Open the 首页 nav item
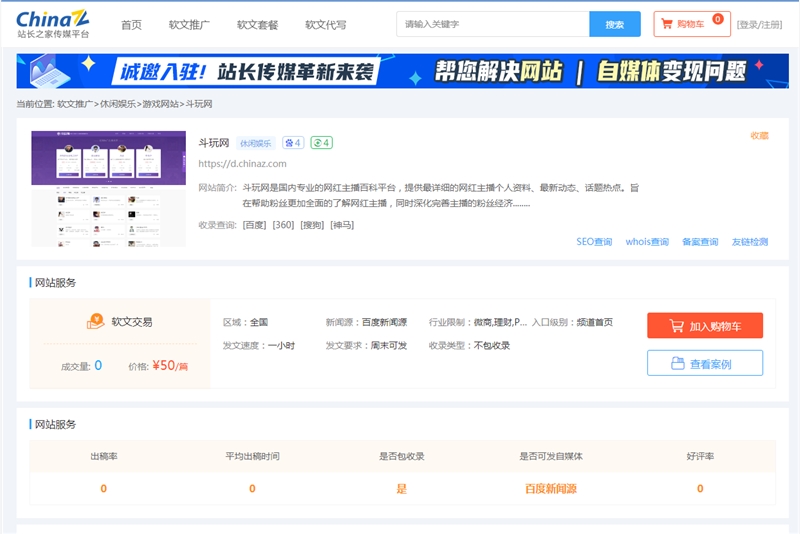This screenshot has width=800, height=534. coord(131,24)
